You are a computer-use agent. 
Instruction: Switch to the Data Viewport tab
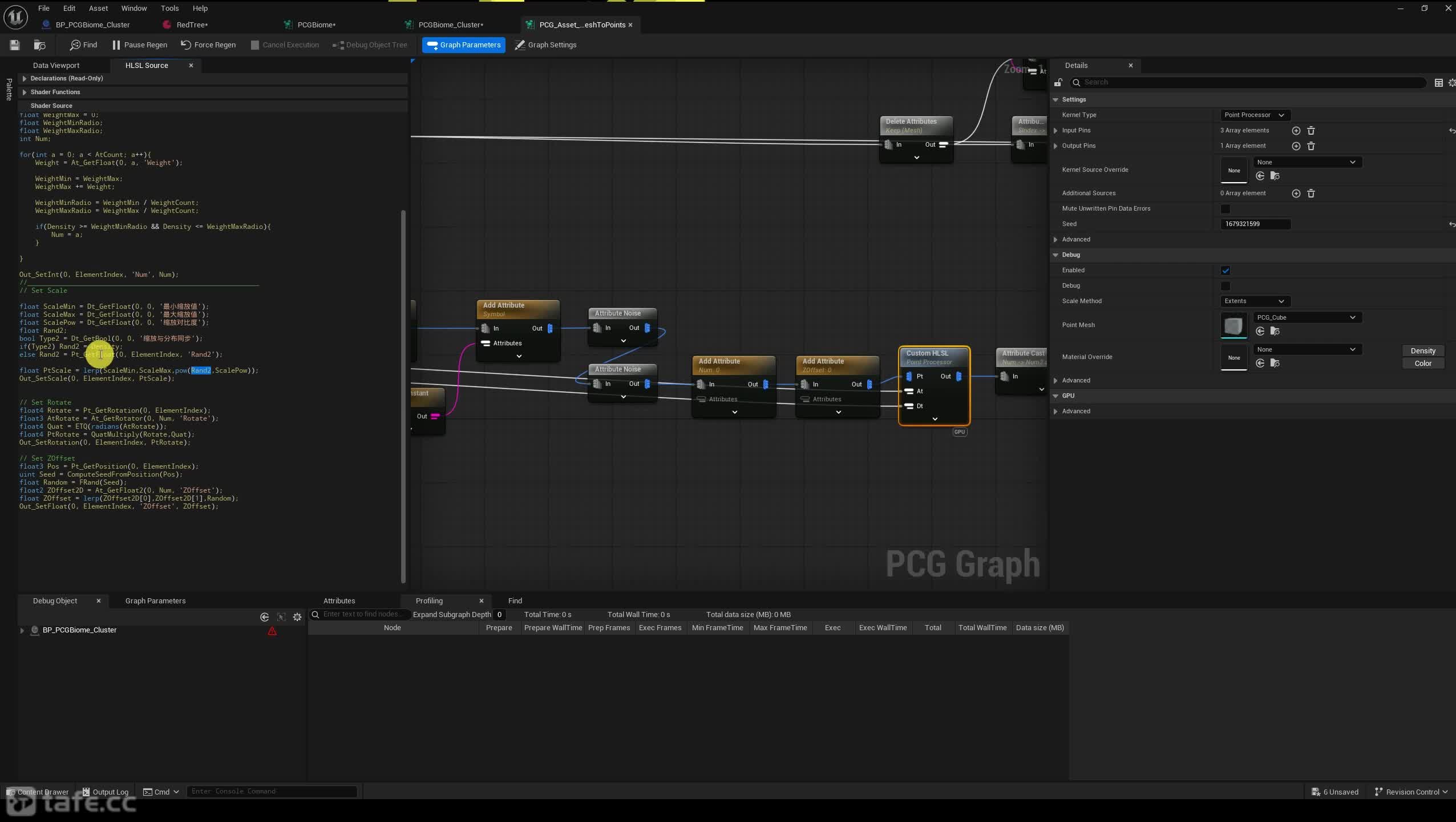pyautogui.click(x=56, y=66)
